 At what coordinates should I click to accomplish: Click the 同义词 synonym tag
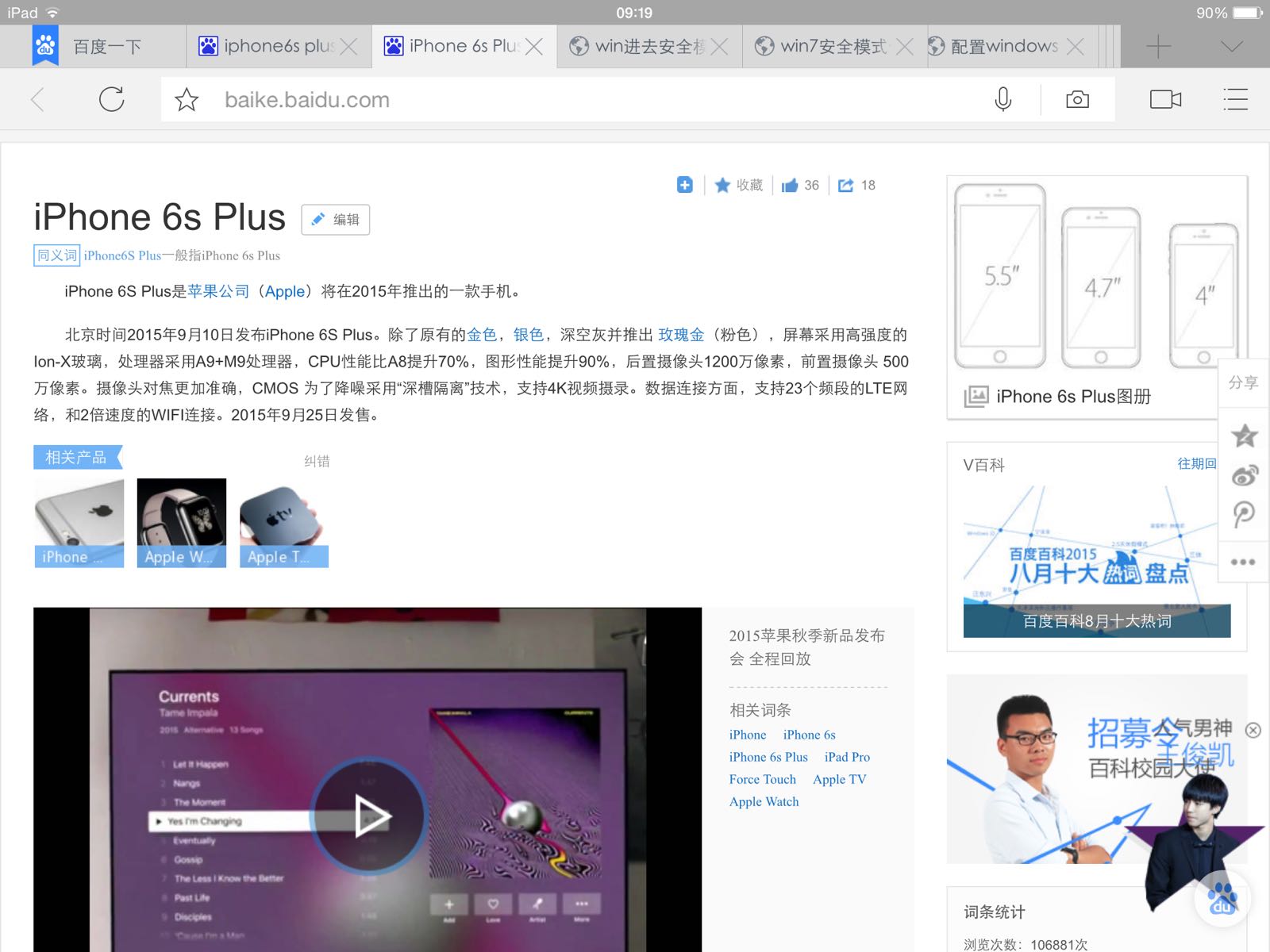point(57,255)
